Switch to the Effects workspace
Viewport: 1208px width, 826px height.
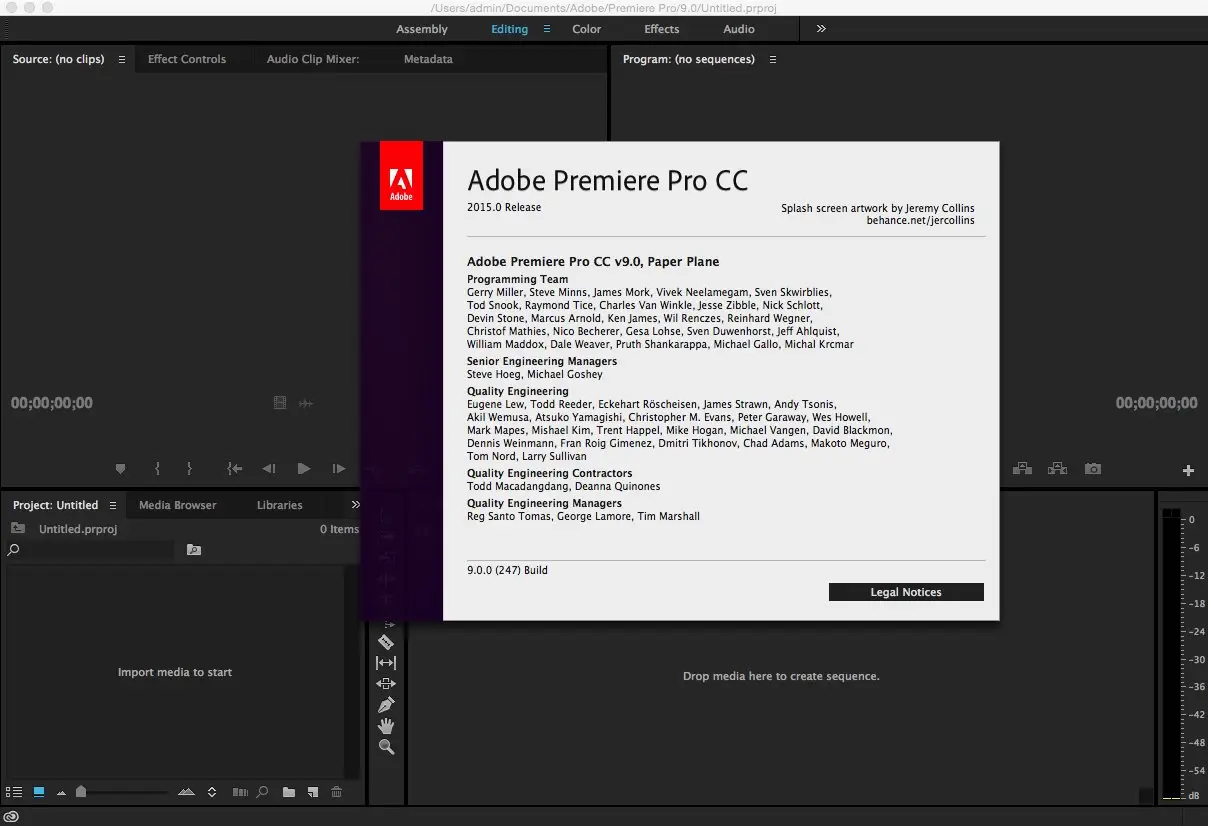point(662,29)
